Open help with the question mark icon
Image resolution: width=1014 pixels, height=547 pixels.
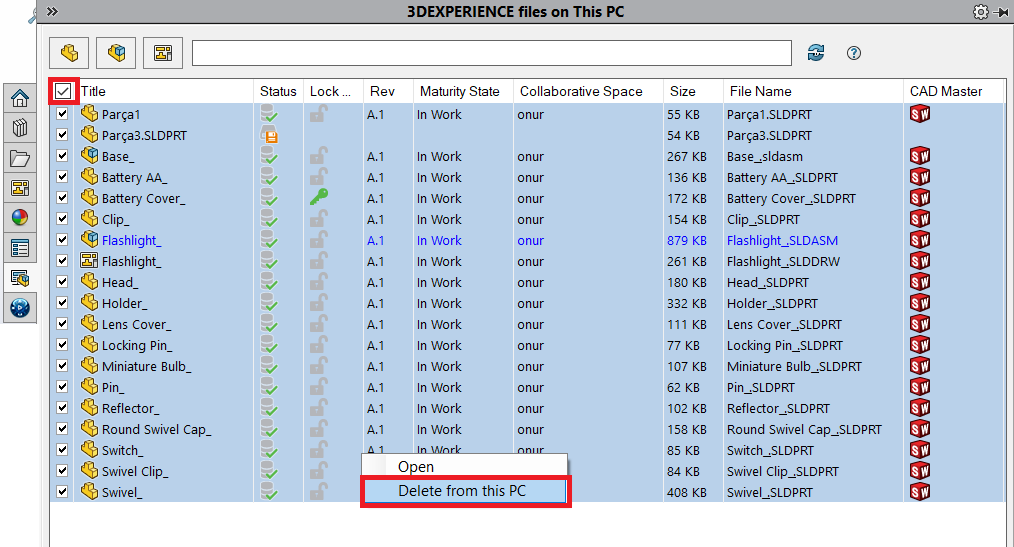click(x=854, y=53)
